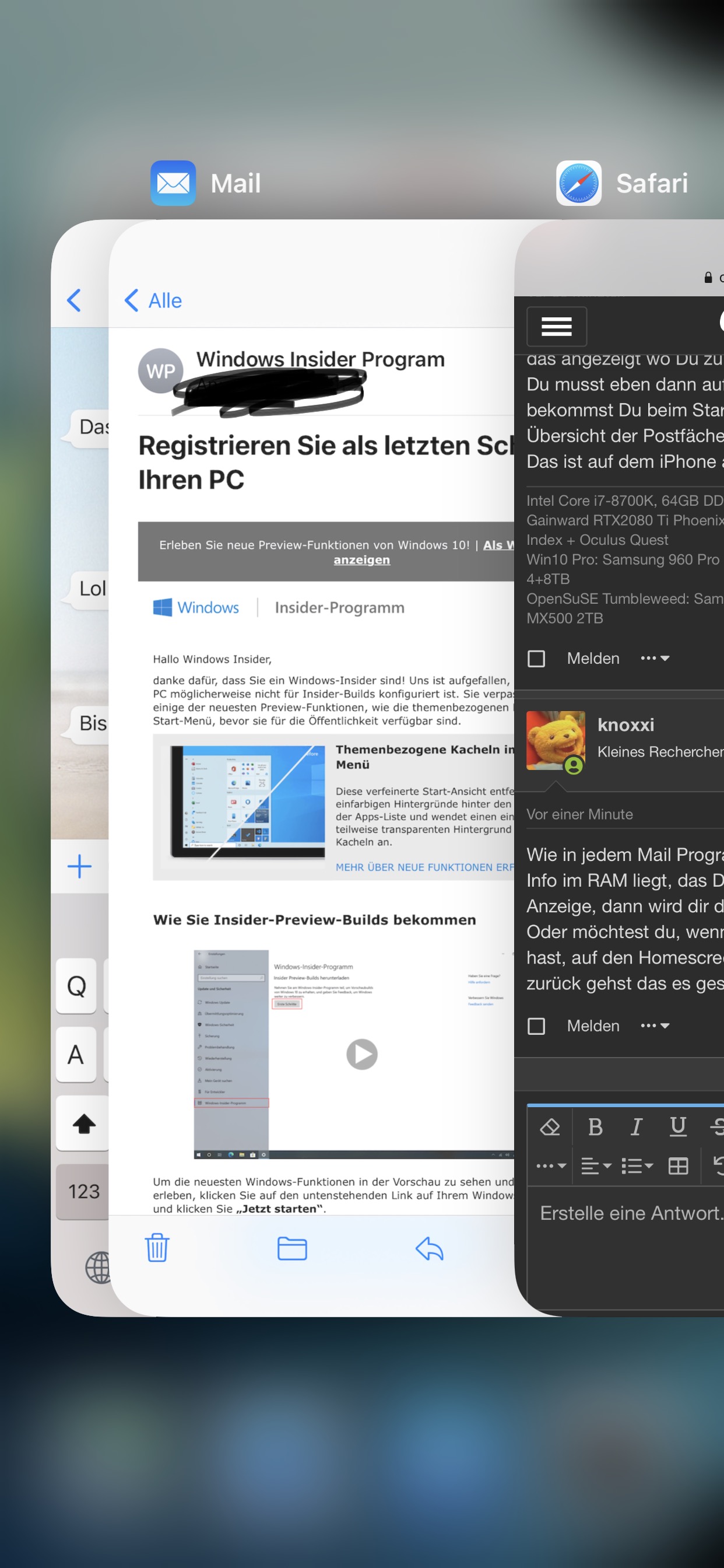Open knoxxi username link

pyautogui.click(x=625, y=724)
